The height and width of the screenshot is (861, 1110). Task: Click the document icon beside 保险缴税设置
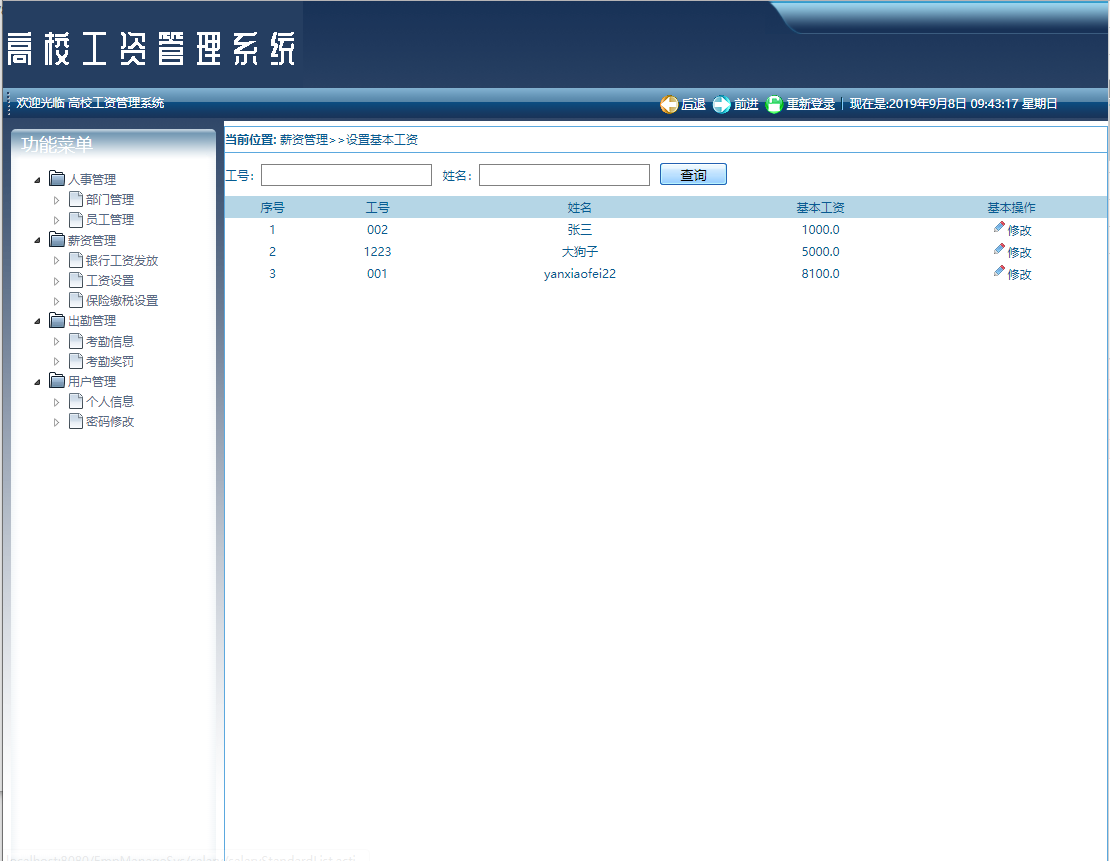tap(75, 299)
